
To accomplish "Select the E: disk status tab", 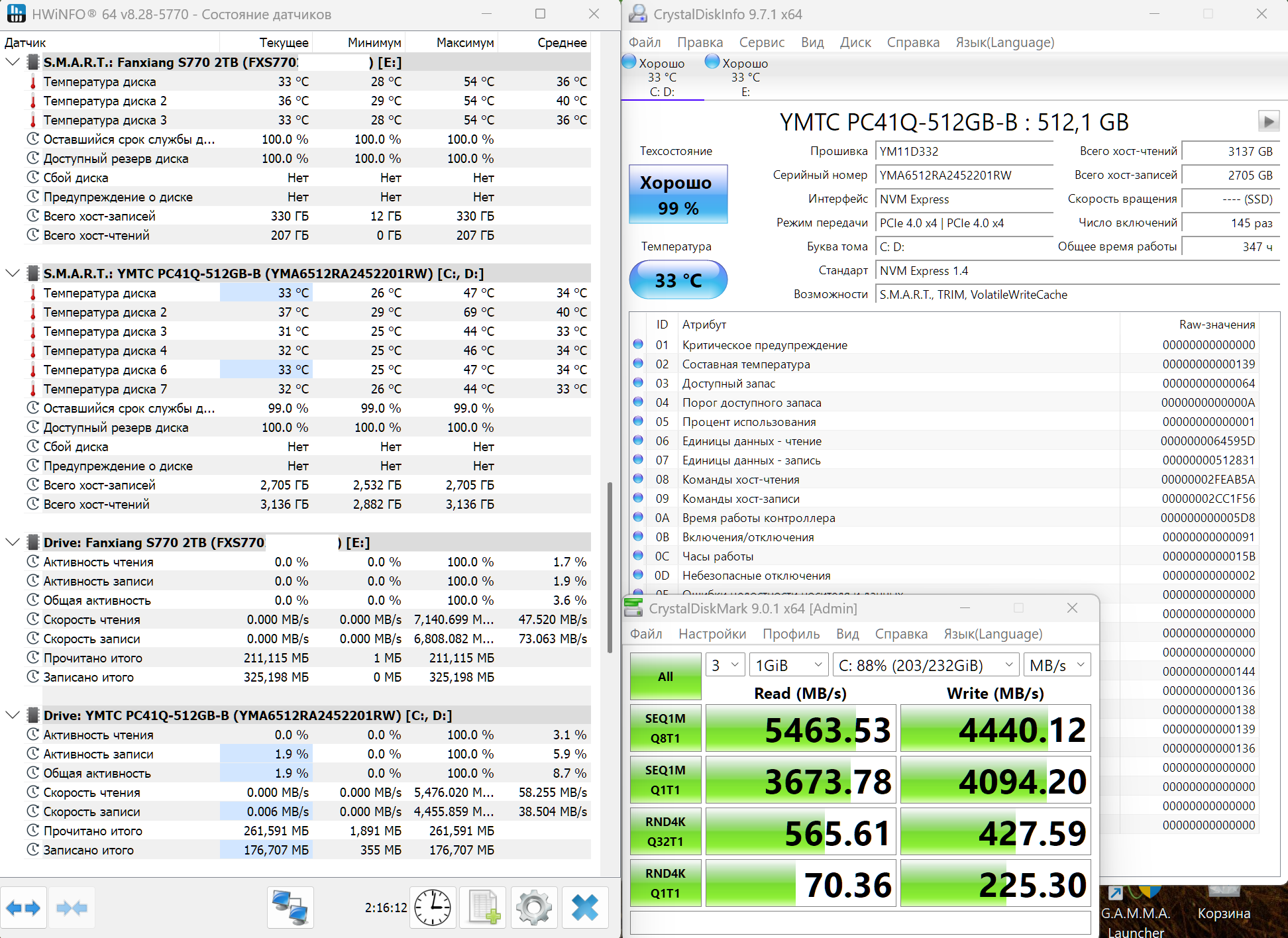I will (x=745, y=78).
